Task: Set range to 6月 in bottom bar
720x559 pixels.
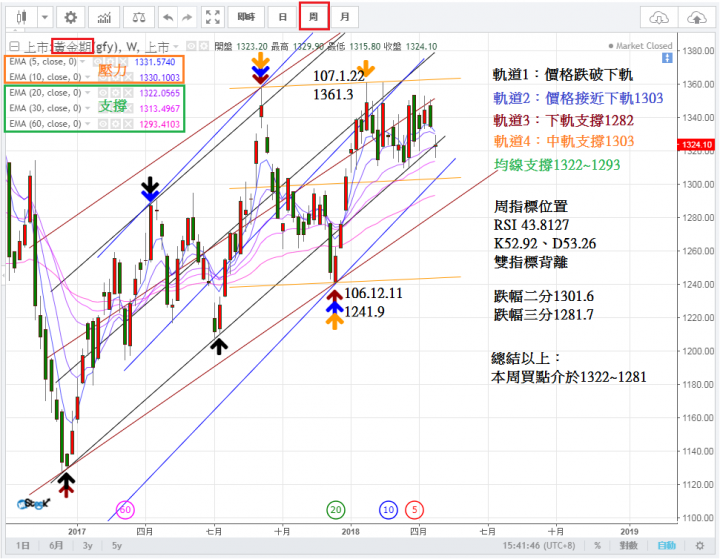Action: click(x=56, y=545)
